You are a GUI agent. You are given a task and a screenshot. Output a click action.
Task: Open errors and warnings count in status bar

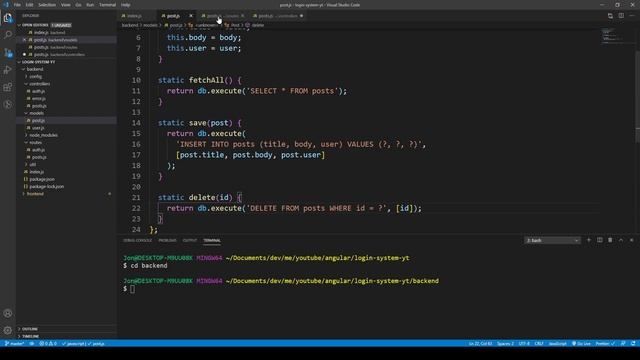pyautogui.click(x=48, y=344)
